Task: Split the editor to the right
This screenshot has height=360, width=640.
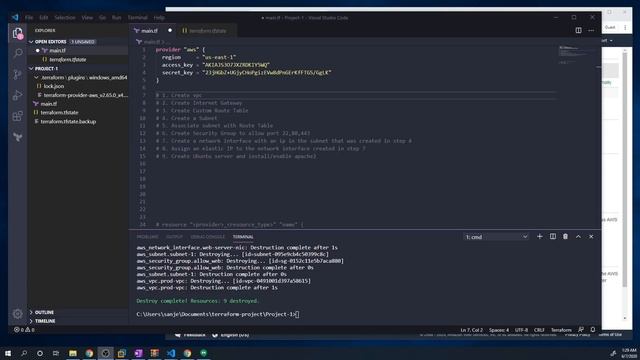Action: (x=578, y=30)
